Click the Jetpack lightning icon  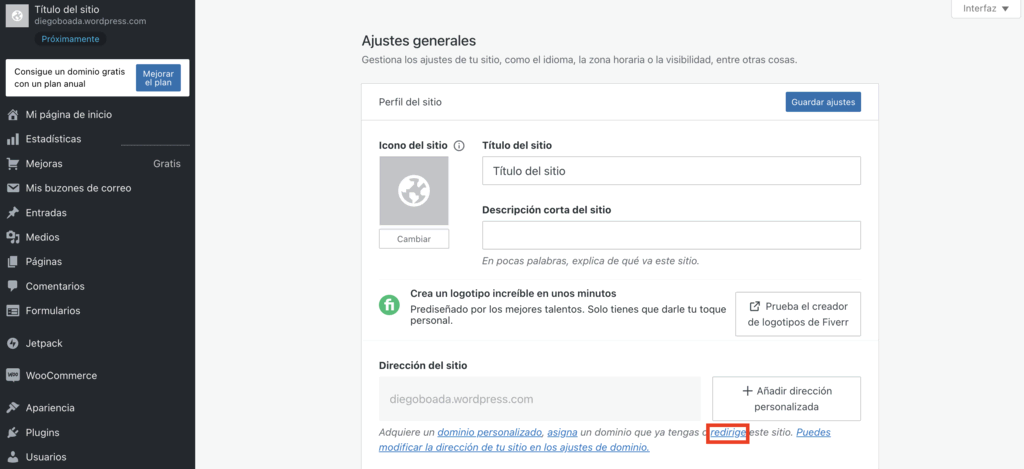coord(12,344)
